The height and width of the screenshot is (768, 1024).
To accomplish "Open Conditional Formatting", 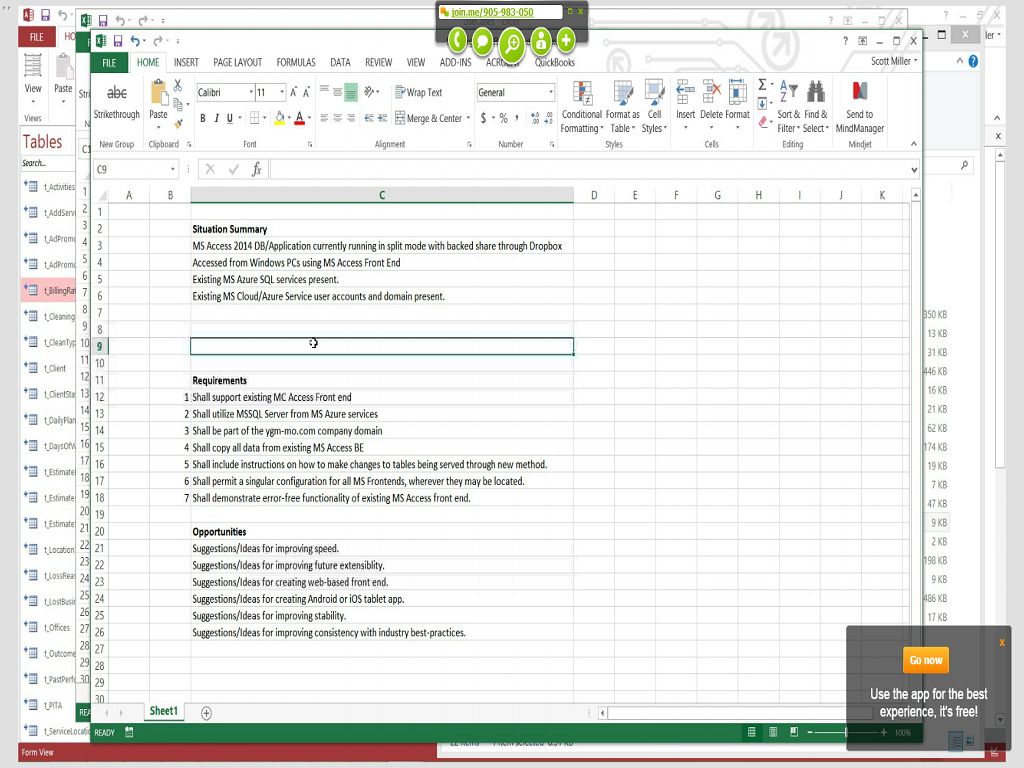I will pyautogui.click(x=581, y=94).
